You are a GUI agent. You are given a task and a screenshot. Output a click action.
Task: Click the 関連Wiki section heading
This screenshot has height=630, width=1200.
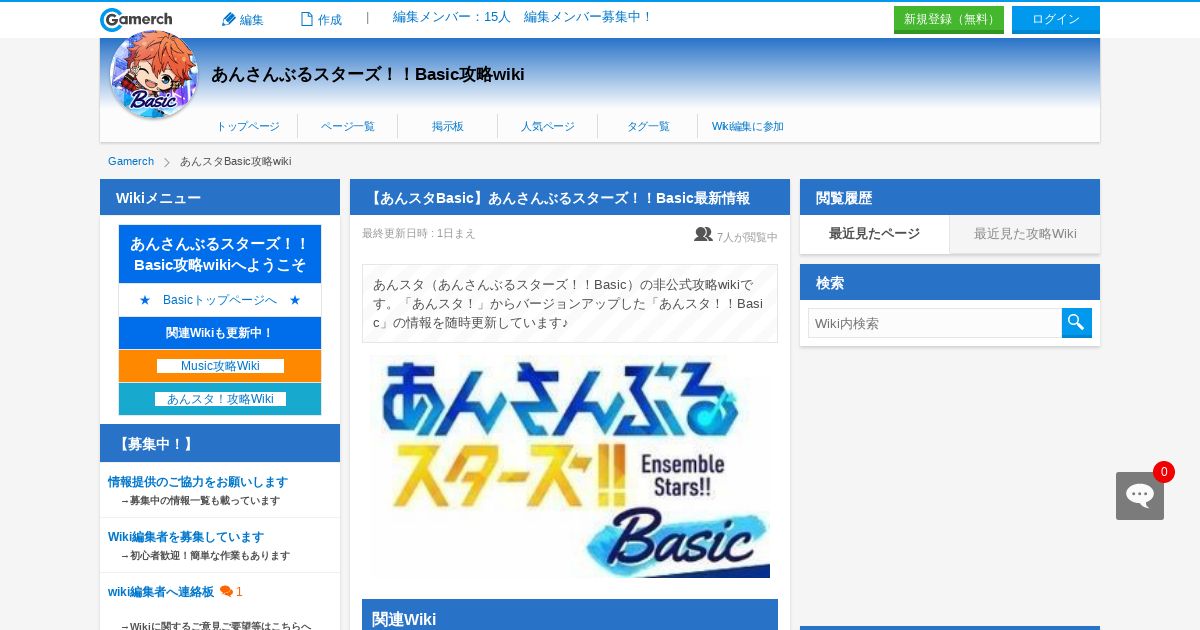click(570, 617)
